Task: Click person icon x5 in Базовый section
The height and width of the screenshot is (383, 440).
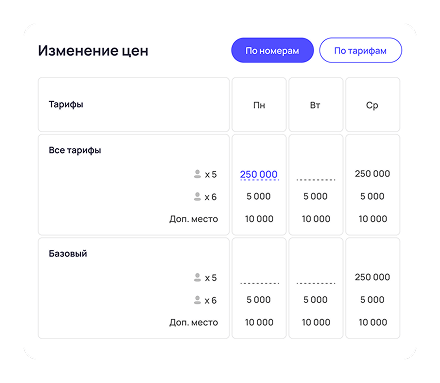Action: tap(197, 277)
